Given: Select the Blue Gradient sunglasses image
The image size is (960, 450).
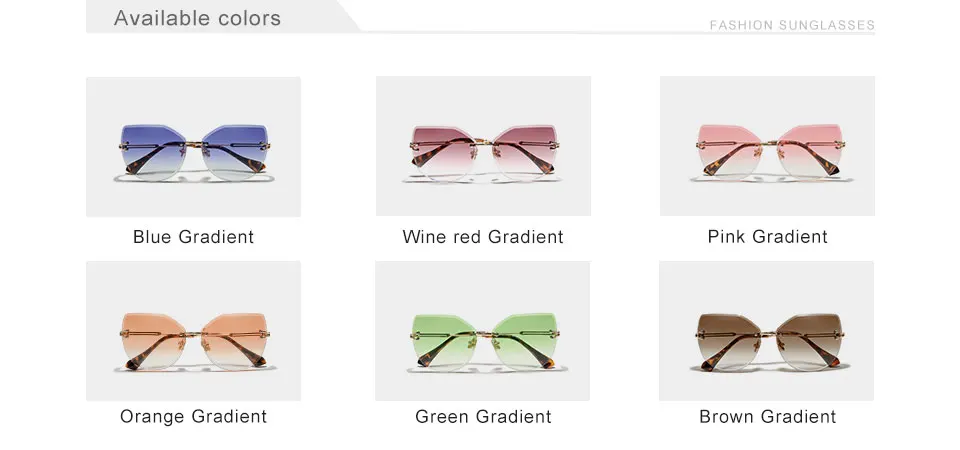Looking at the screenshot, I should [x=193, y=146].
